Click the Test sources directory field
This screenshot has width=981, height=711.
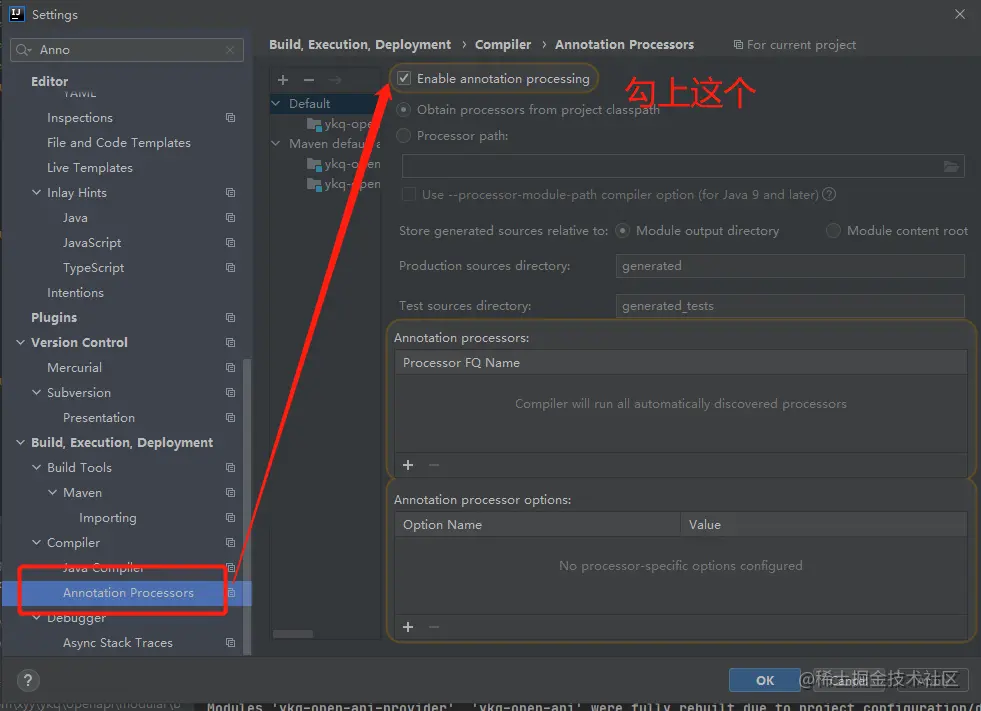click(x=790, y=306)
